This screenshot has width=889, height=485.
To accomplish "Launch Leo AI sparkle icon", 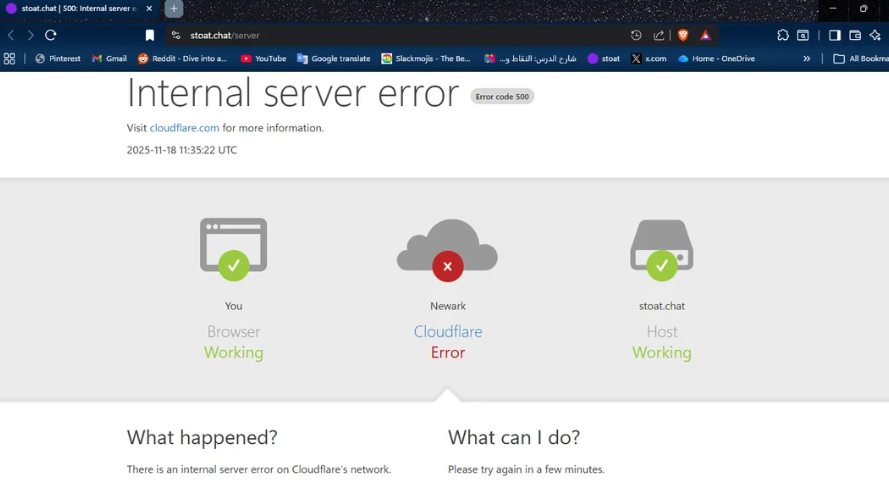I will click(x=875, y=35).
